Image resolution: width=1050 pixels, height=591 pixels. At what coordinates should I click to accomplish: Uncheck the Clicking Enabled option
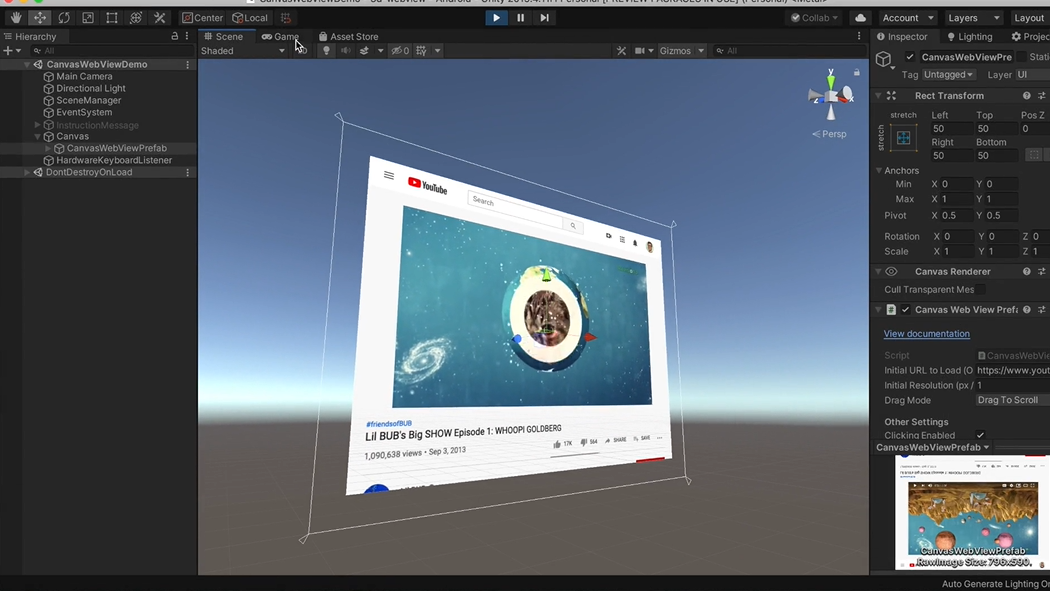point(980,435)
